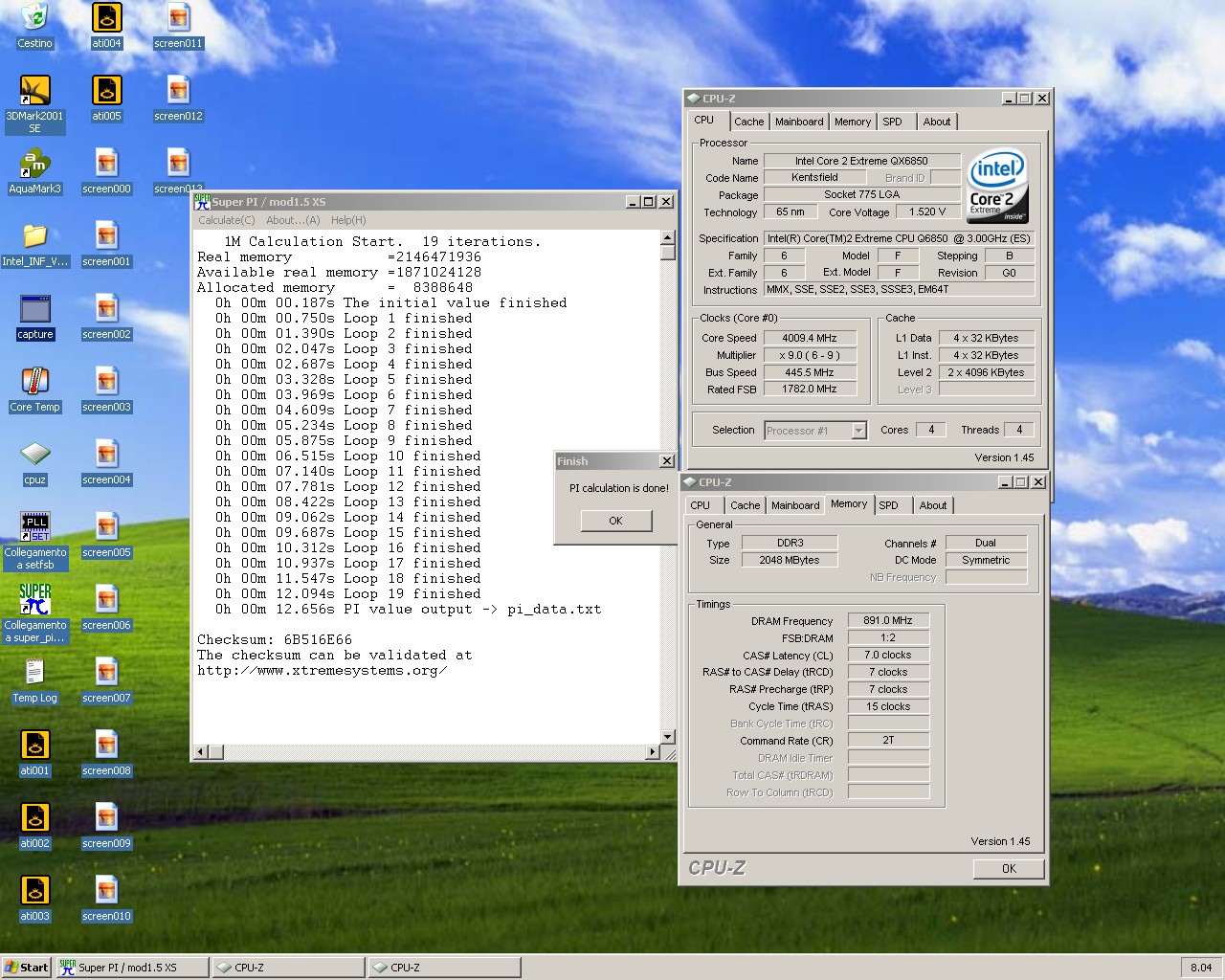1225x980 pixels.
Task: Launch the AquaMark3 desktop shortcut
Action: coord(34,164)
